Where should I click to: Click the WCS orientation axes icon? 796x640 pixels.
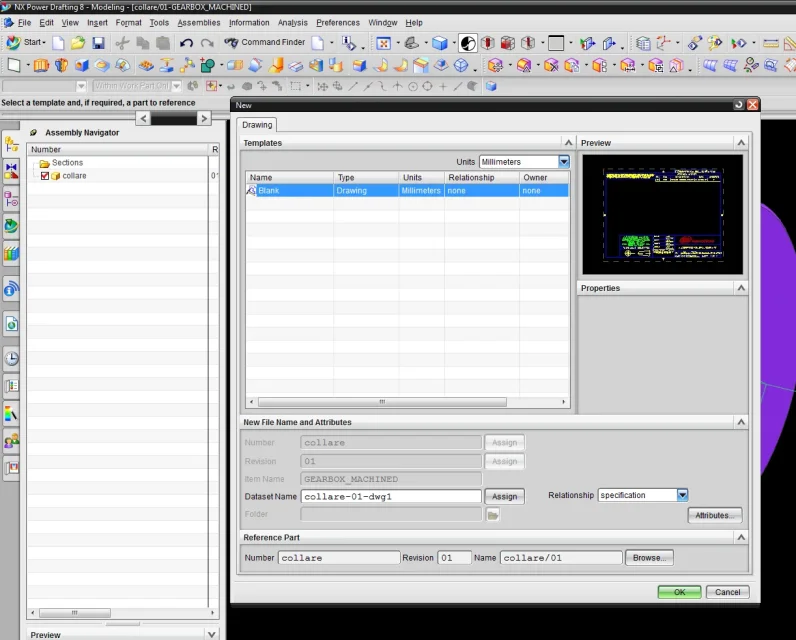tap(664, 44)
